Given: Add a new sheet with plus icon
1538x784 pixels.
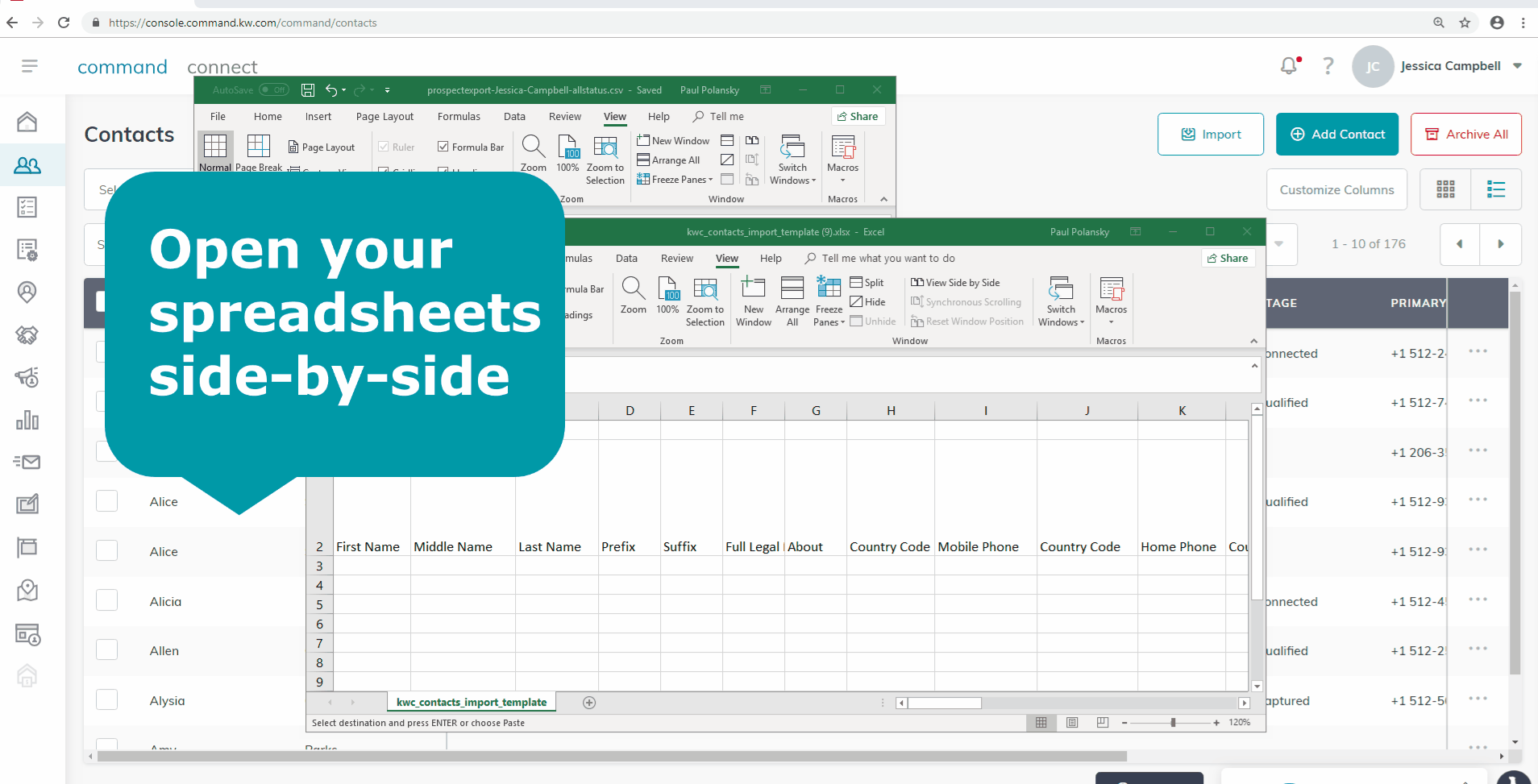Looking at the screenshot, I should click(x=589, y=703).
